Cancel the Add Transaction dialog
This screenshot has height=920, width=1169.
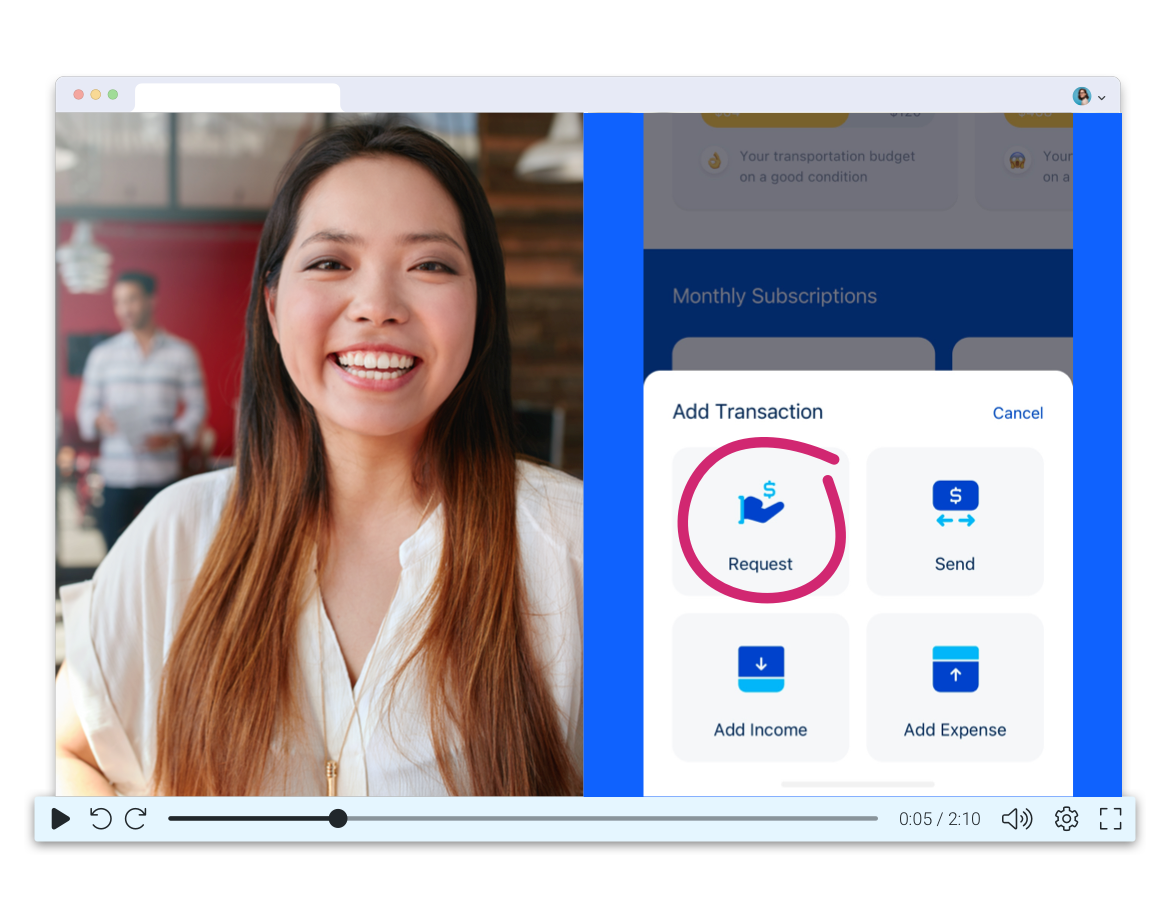coord(1017,413)
